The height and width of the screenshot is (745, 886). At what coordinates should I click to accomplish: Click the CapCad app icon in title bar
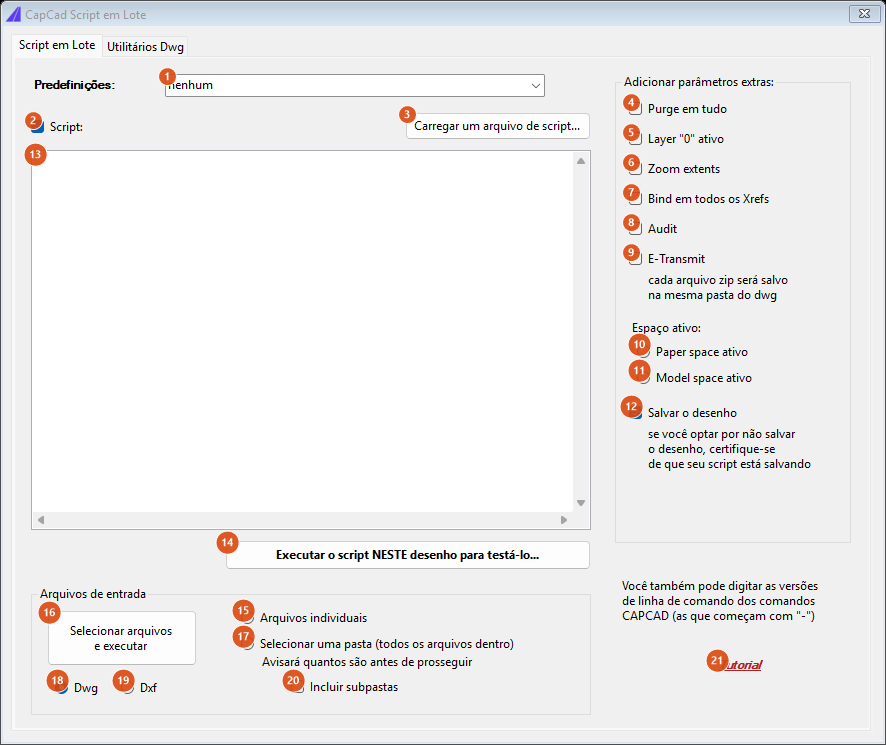(x=13, y=15)
